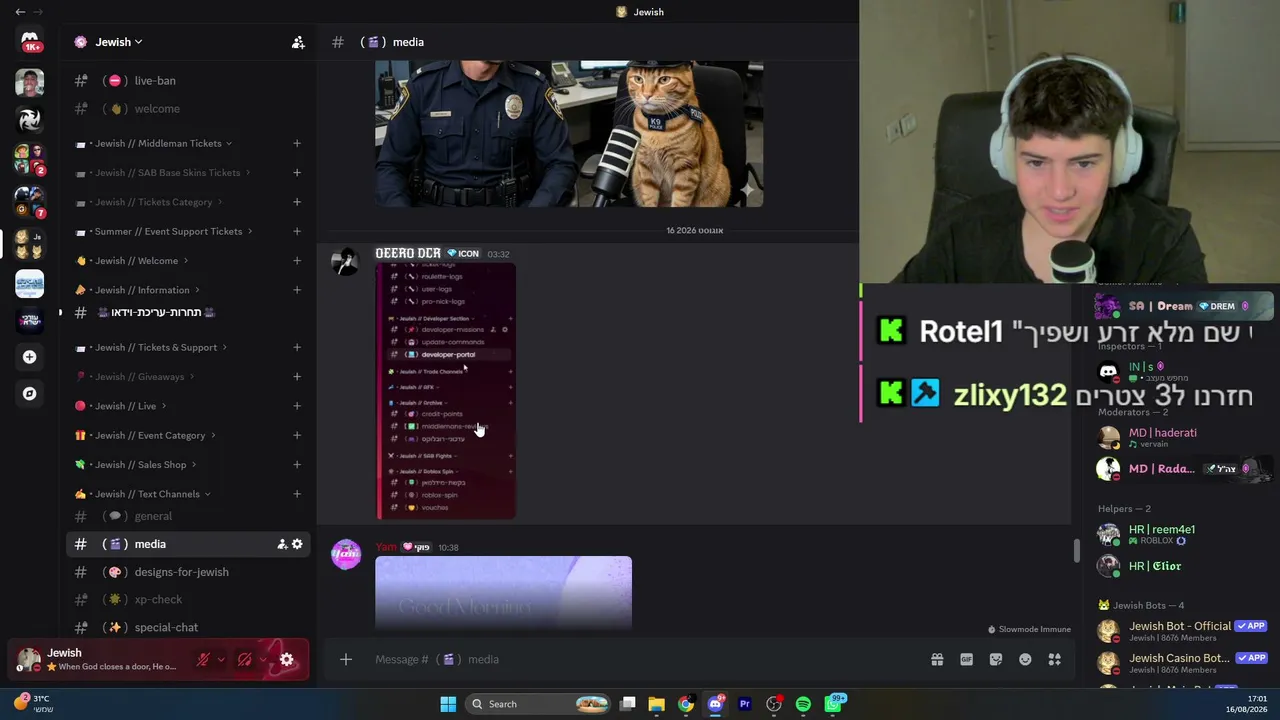The width and height of the screenshot is (1280, 720).
Task: Click the message attachment plus button
Action: [346, 659]
